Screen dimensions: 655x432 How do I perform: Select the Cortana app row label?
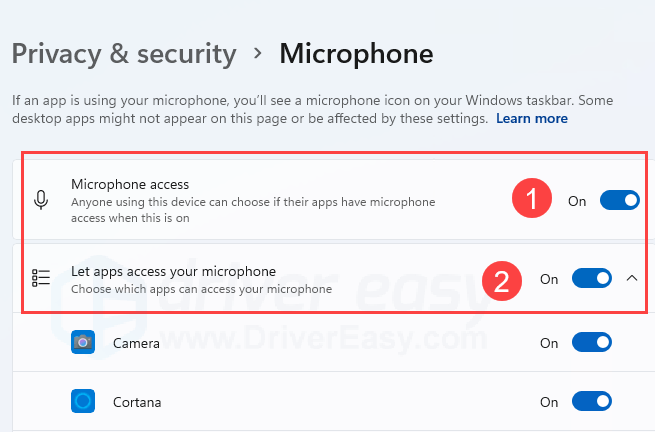pos(137,402)
